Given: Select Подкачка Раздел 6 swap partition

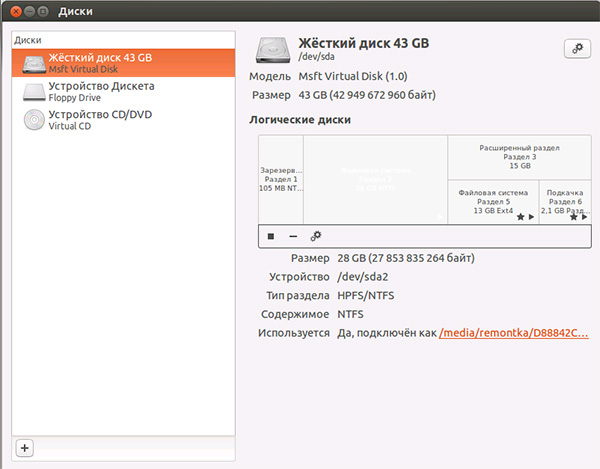Looking at the screenshot, I should pos(565,202).
